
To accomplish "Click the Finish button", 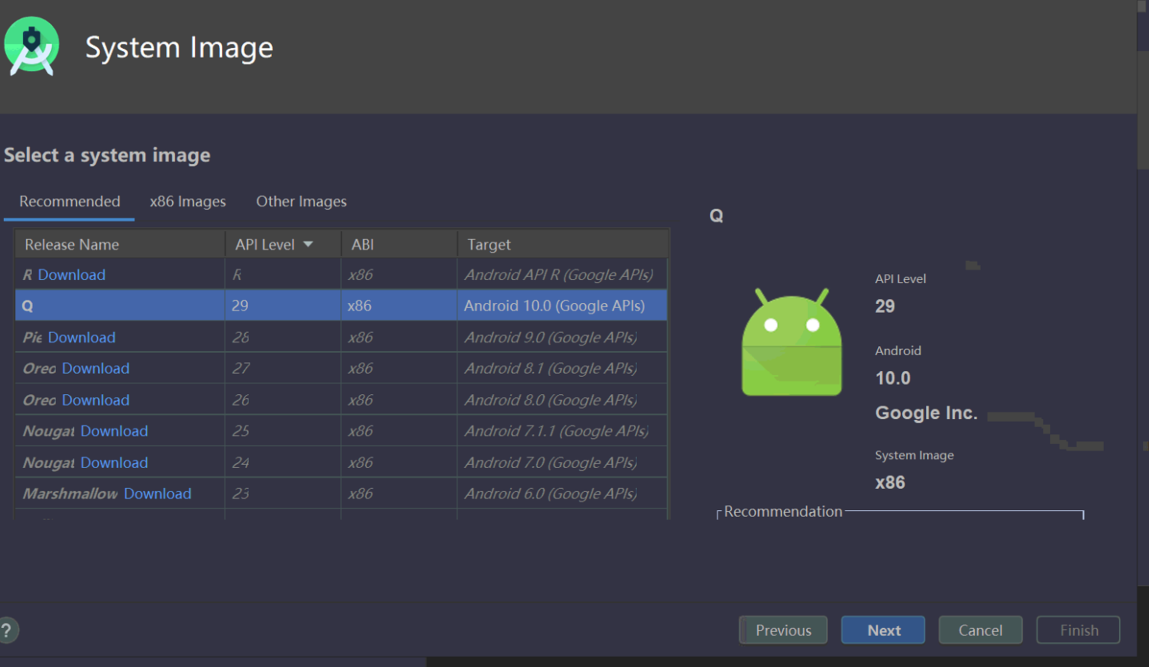I will coord(1079,630).
